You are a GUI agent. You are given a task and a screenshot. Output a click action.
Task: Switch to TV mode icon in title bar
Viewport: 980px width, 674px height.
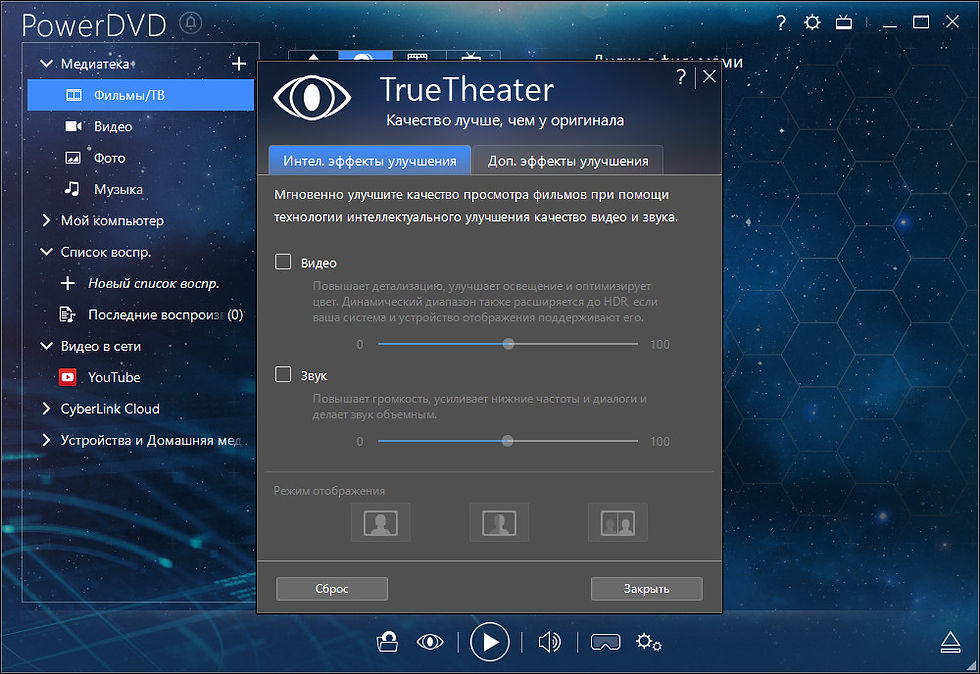[844, 23]
